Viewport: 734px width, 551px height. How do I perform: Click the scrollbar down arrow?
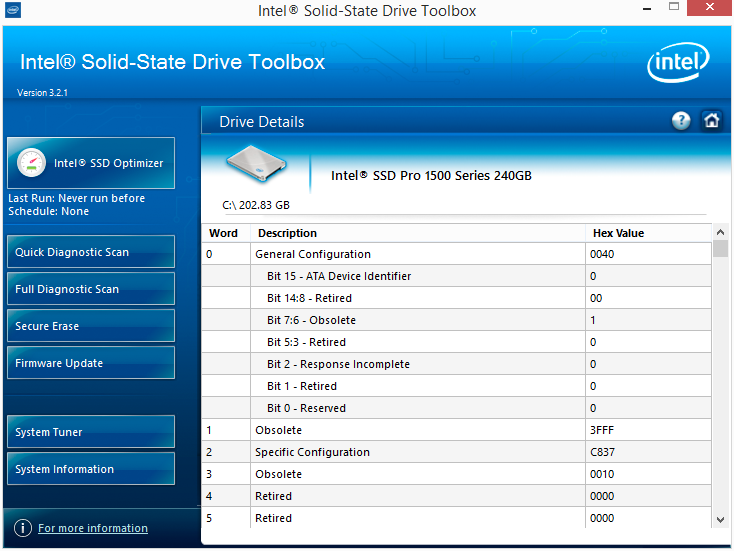[720, 520]
